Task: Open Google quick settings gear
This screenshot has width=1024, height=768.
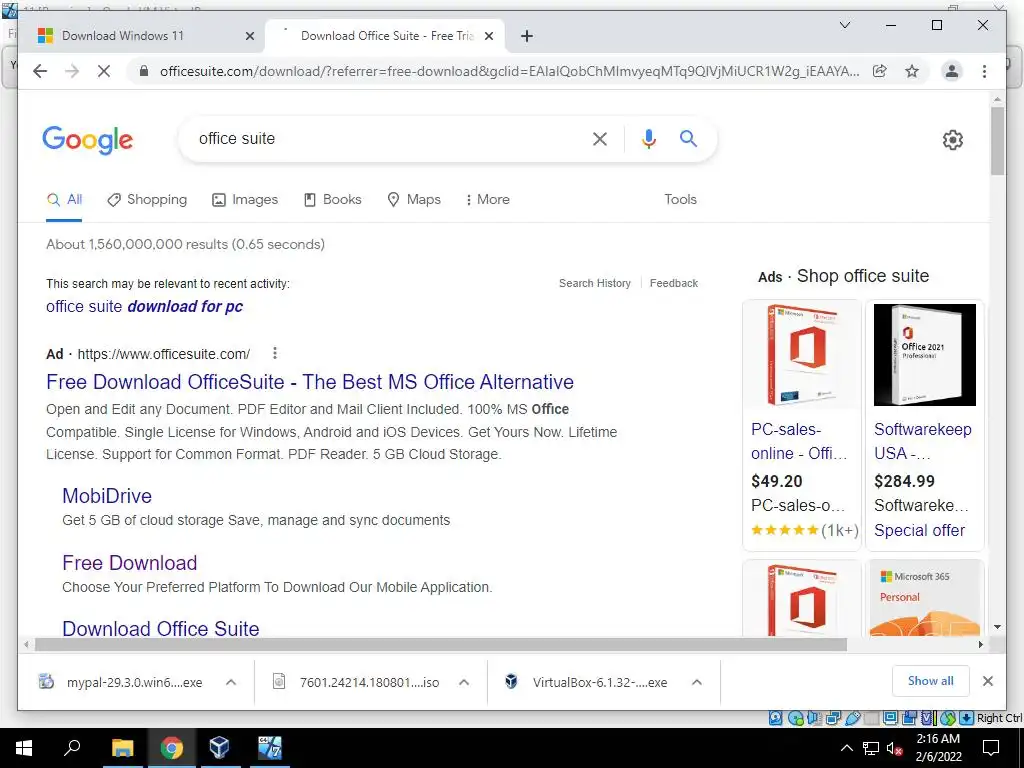Action: coord(952,140)
